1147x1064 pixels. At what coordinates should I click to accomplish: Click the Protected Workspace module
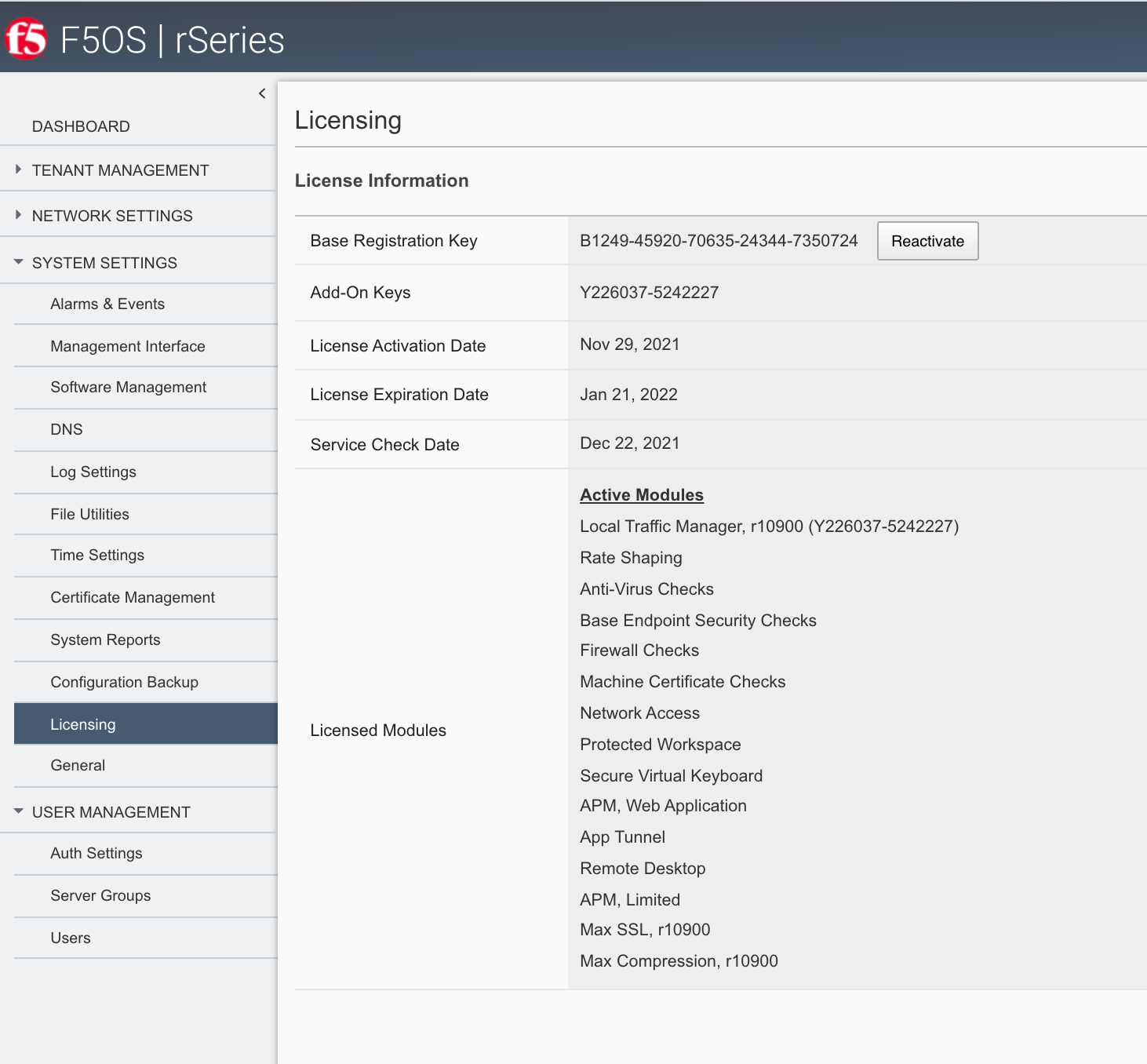point(660,745)
